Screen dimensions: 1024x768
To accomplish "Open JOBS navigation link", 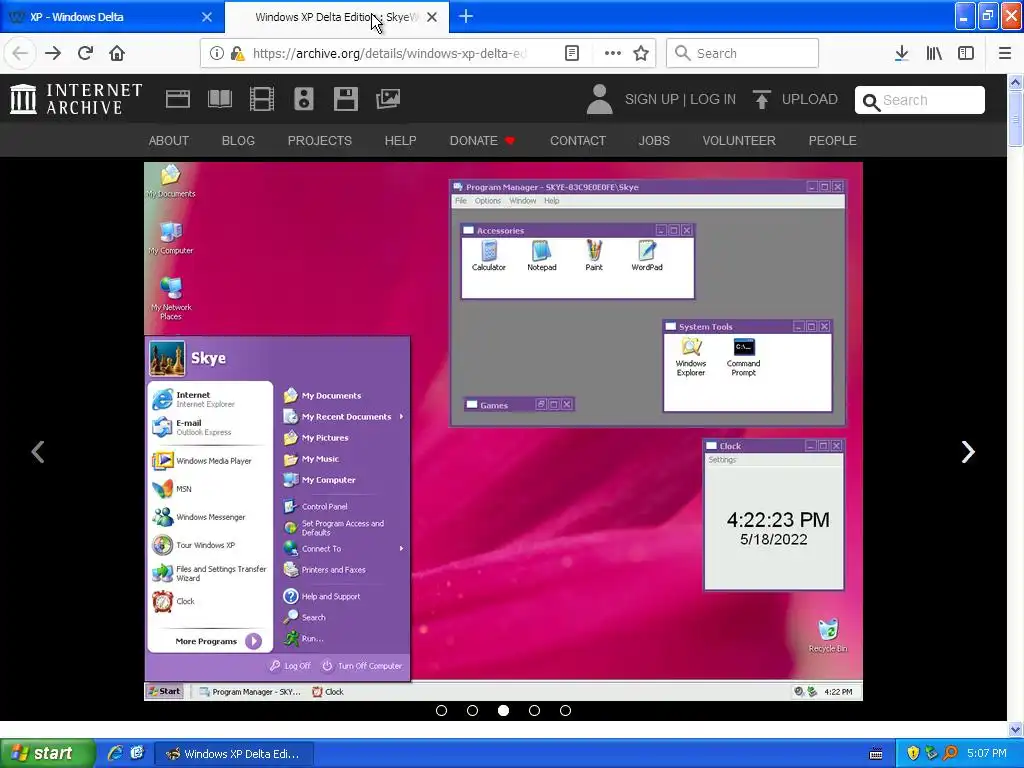I will click(654, 140).
